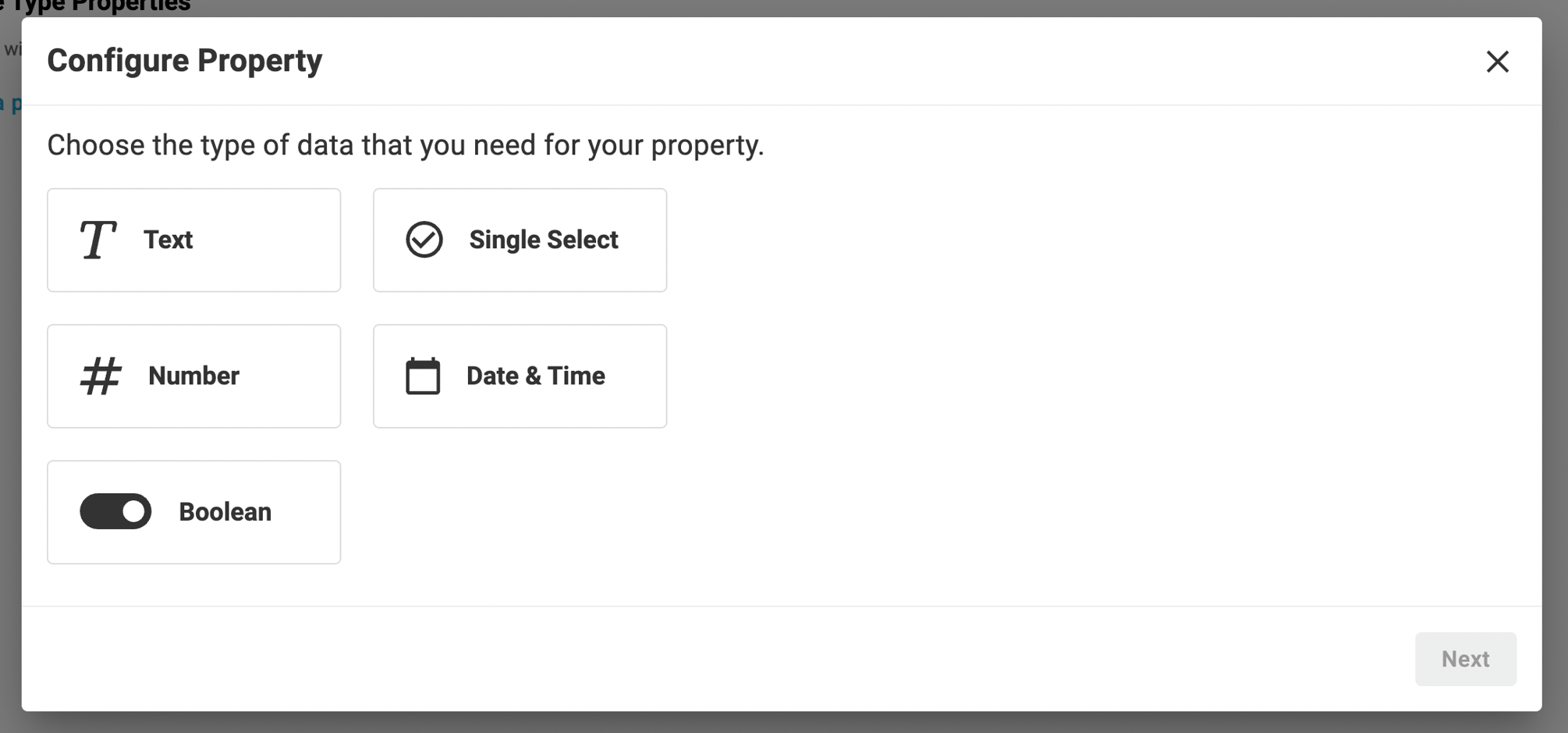Close the Configure Property dialog
The height and width of the screenshot is (733, 1568).
point(1497,61)
